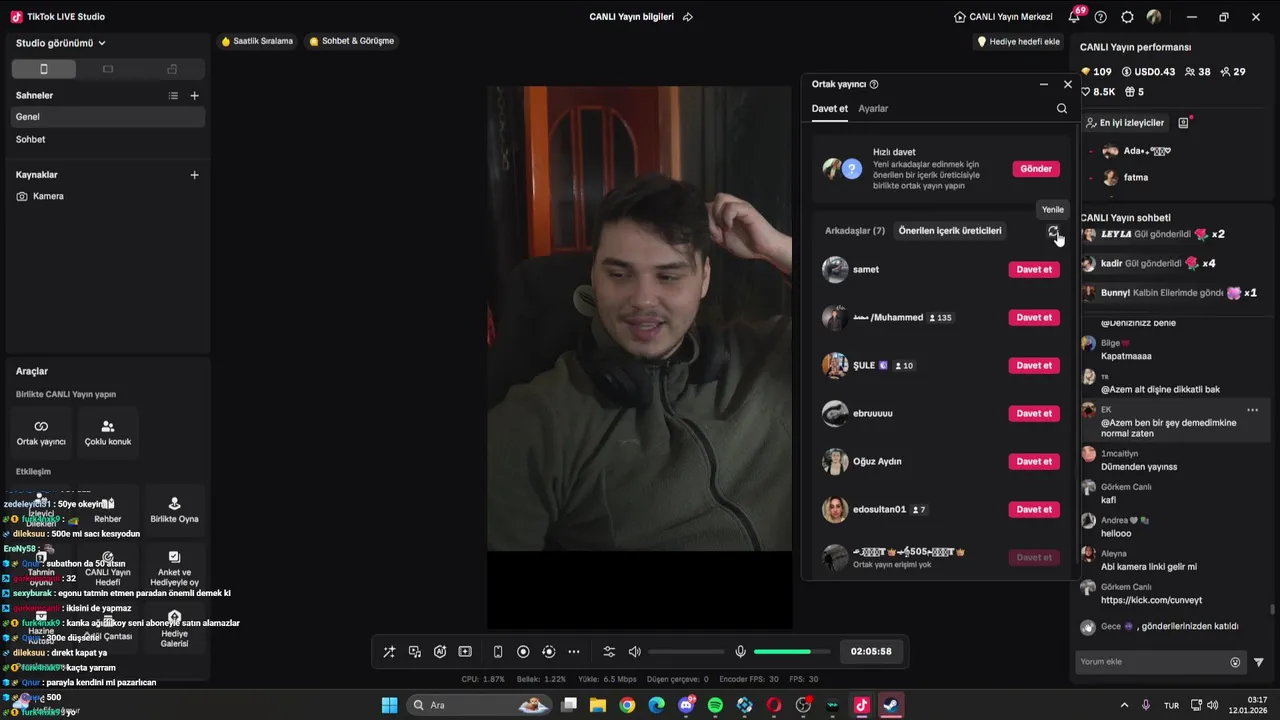Select the Kamera source
The width and height of the screenshot is (1280, 720).
click(108, 196)
